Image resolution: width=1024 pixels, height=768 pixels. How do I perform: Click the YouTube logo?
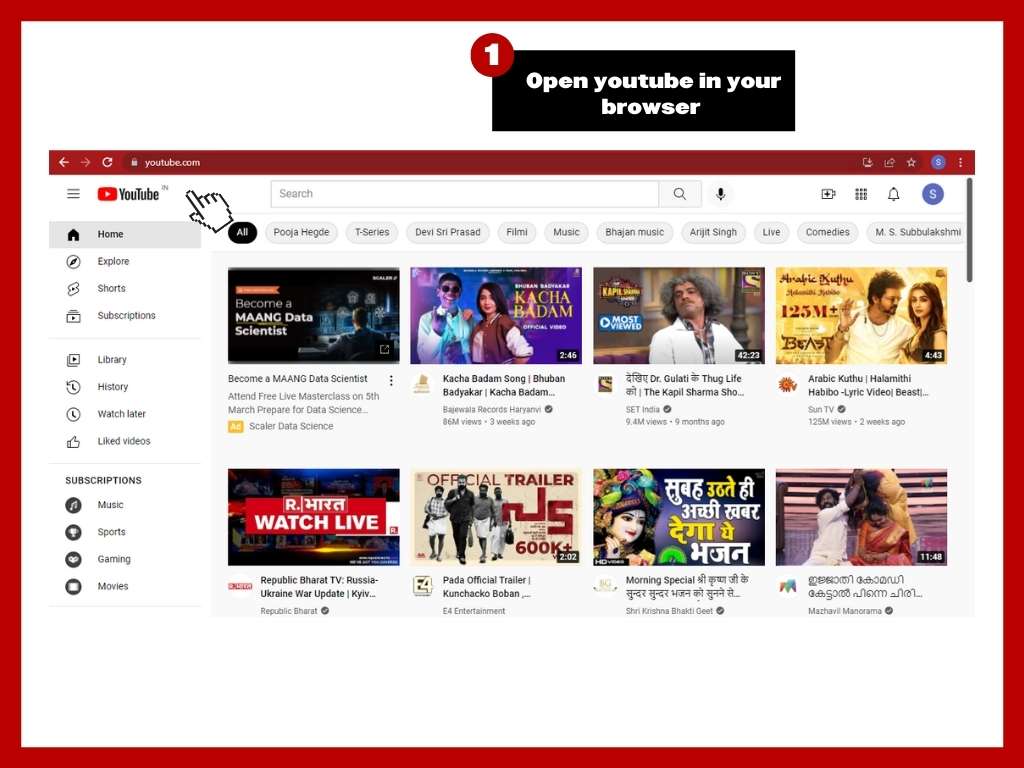(x=129, y=194)
